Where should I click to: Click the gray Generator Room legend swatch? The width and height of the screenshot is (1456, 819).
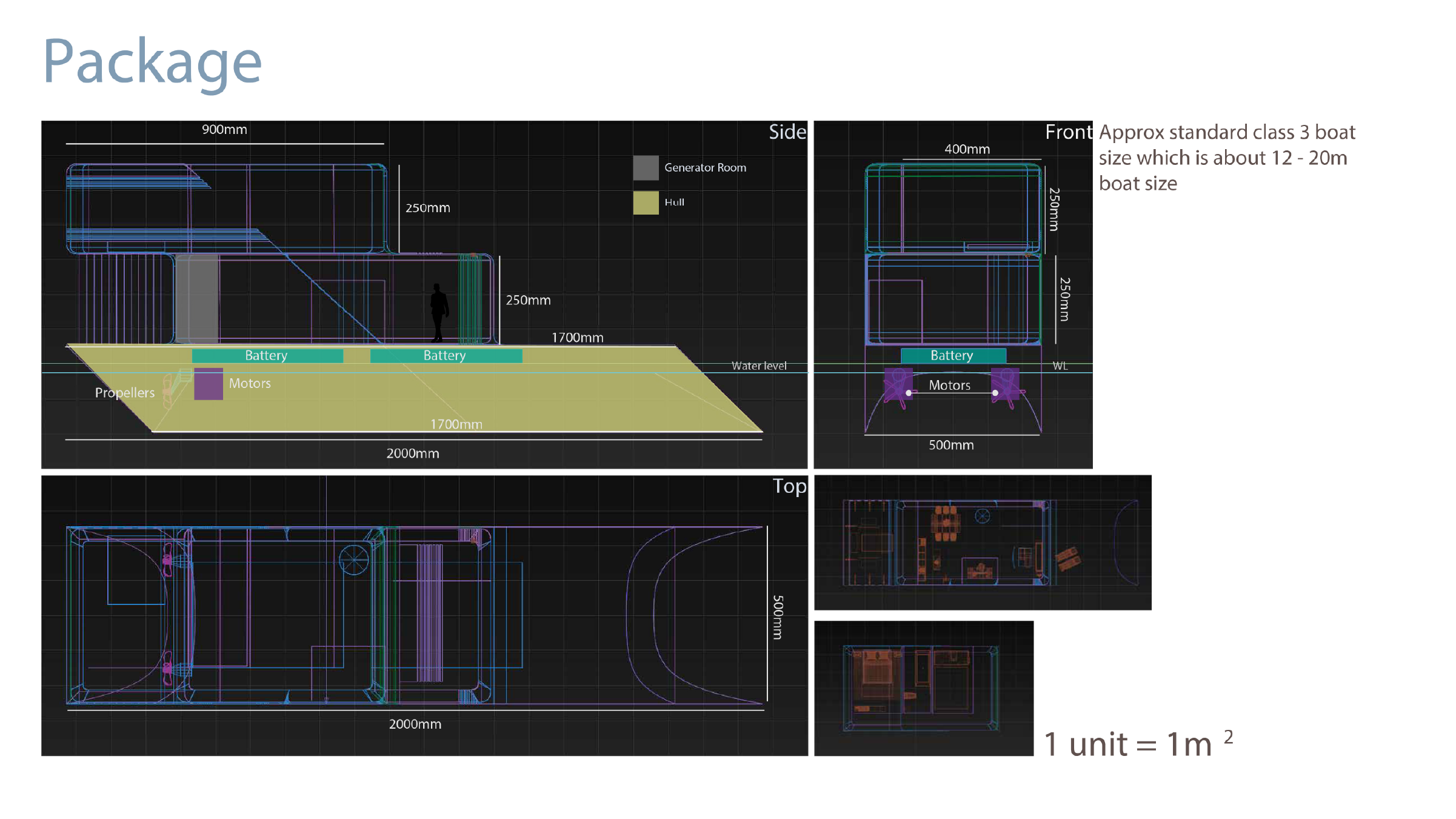646,168
